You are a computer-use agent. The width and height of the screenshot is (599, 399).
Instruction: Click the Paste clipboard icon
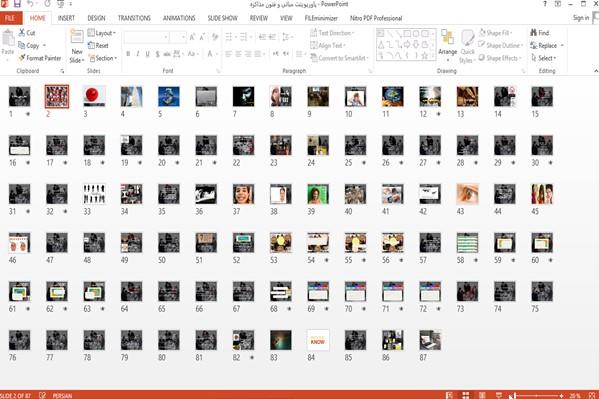pyautogui.click(x=8, y=38)
